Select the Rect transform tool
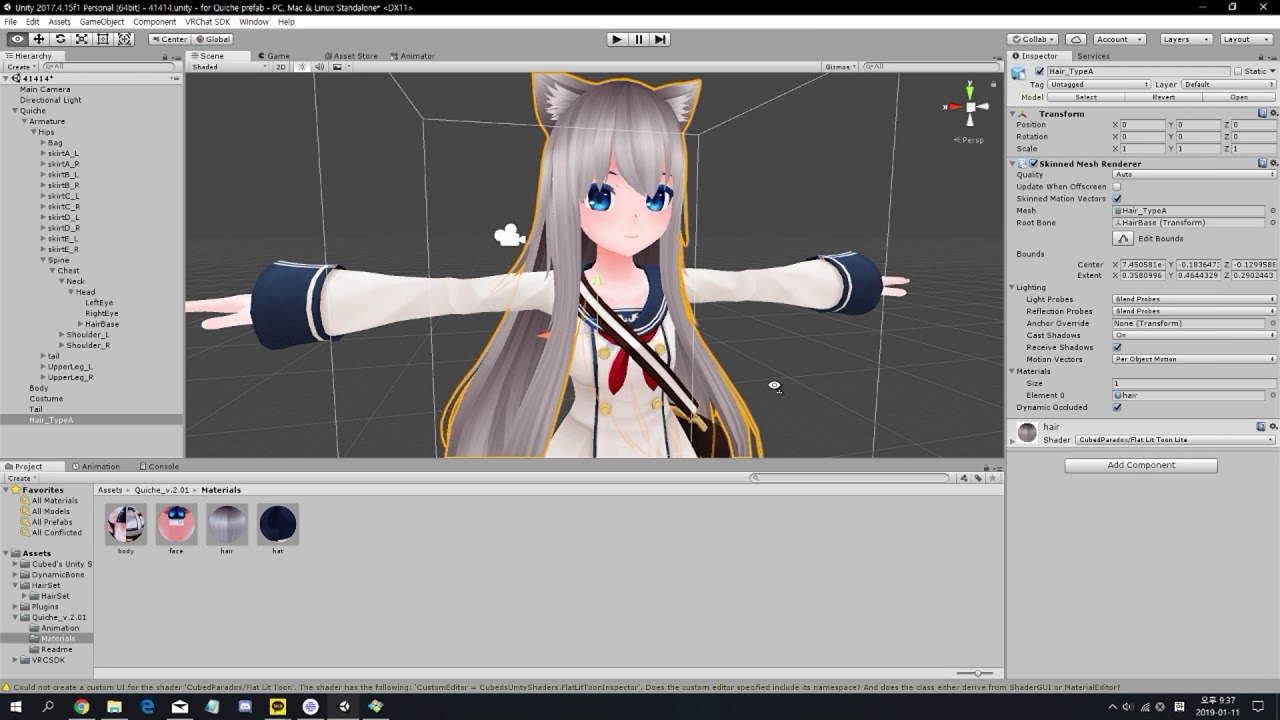 pyautogui.click(x=103, y=39)
